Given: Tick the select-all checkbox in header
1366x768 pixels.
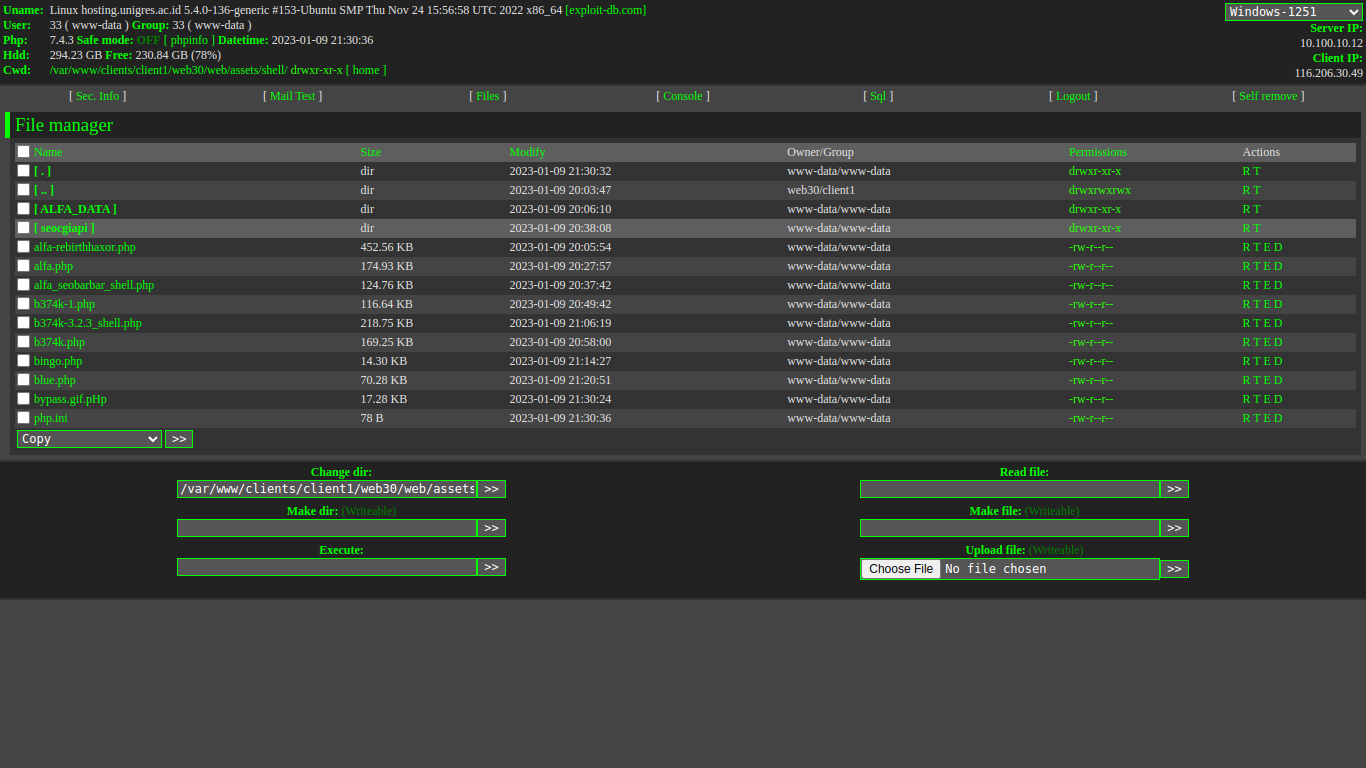Looking at the screenshot, I should (23, 152).
